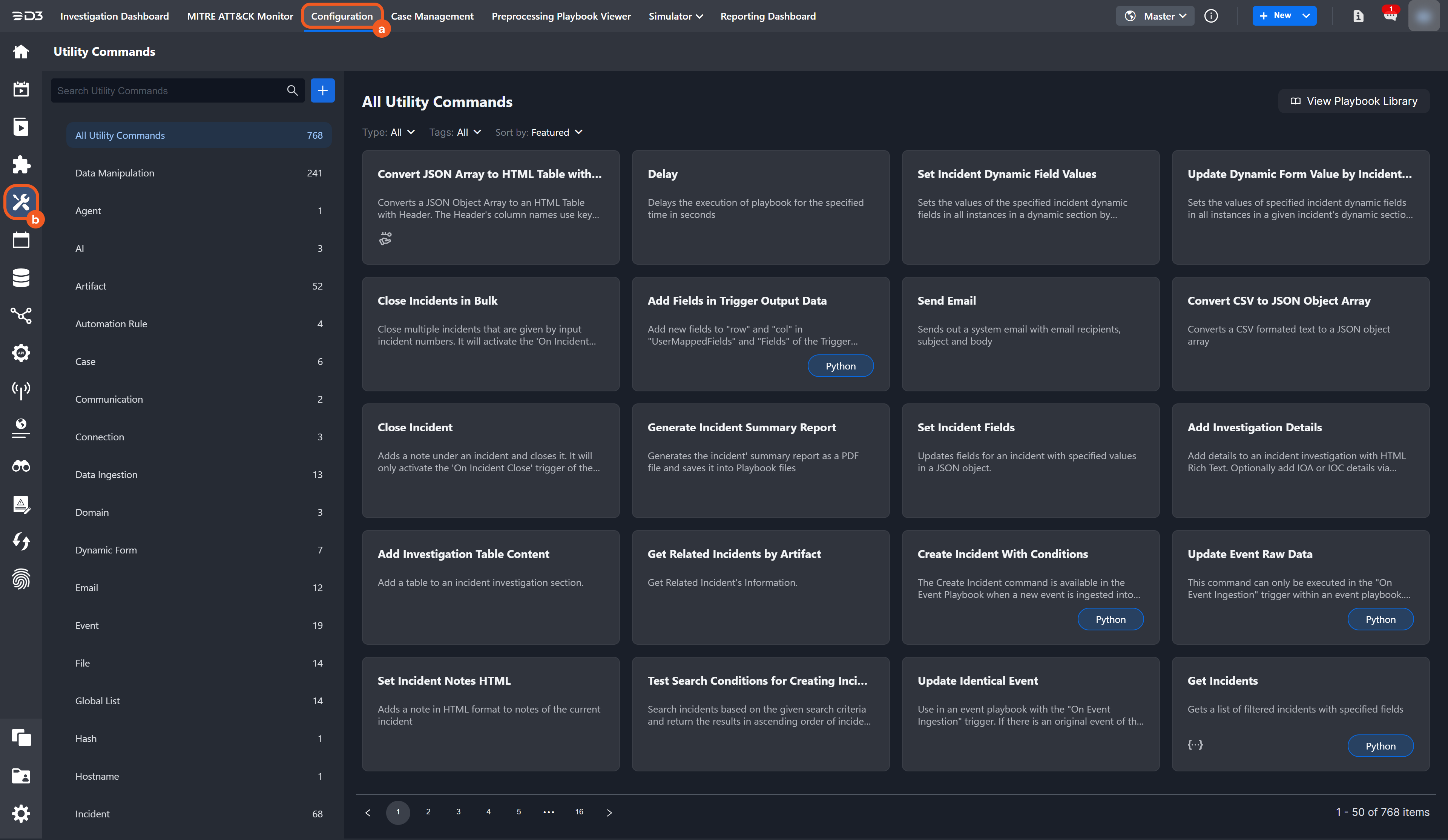Click the fingerprint sidebar icon

pos(21,579)
